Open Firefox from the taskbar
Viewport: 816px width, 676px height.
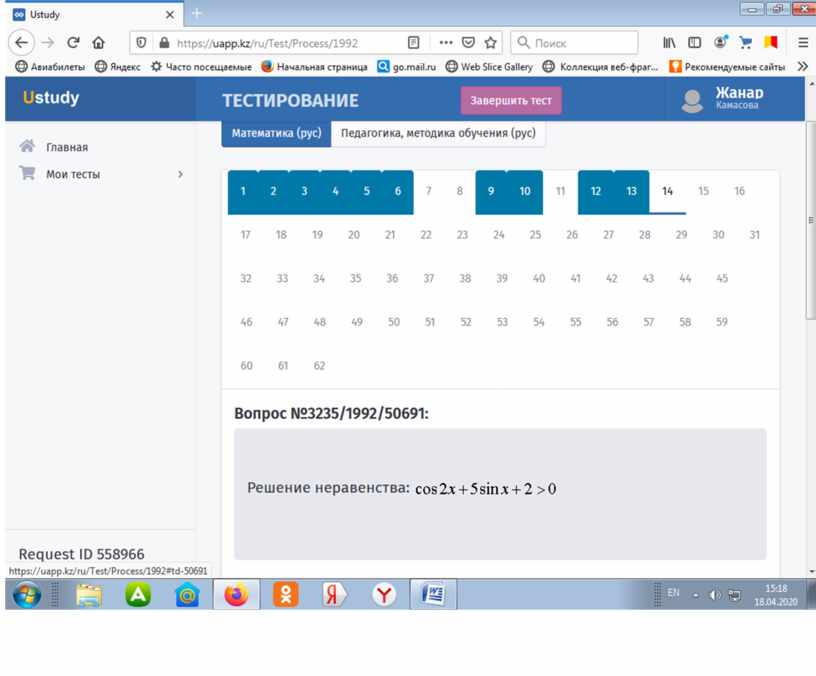pos(236,594)
